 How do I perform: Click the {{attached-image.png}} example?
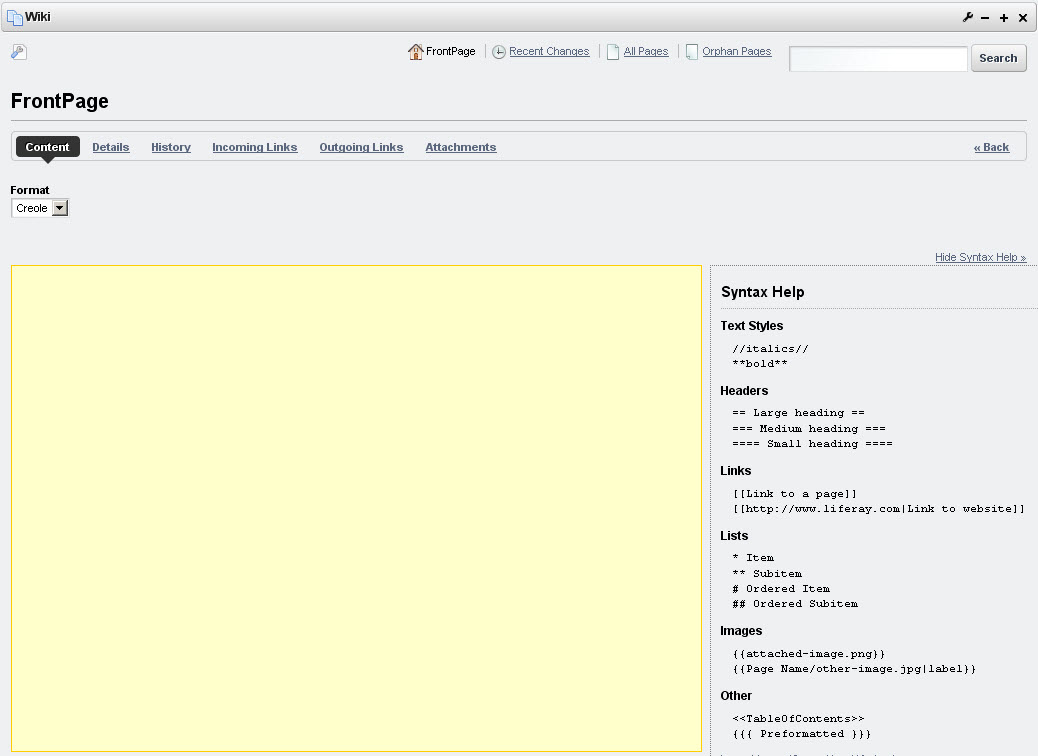808,654
